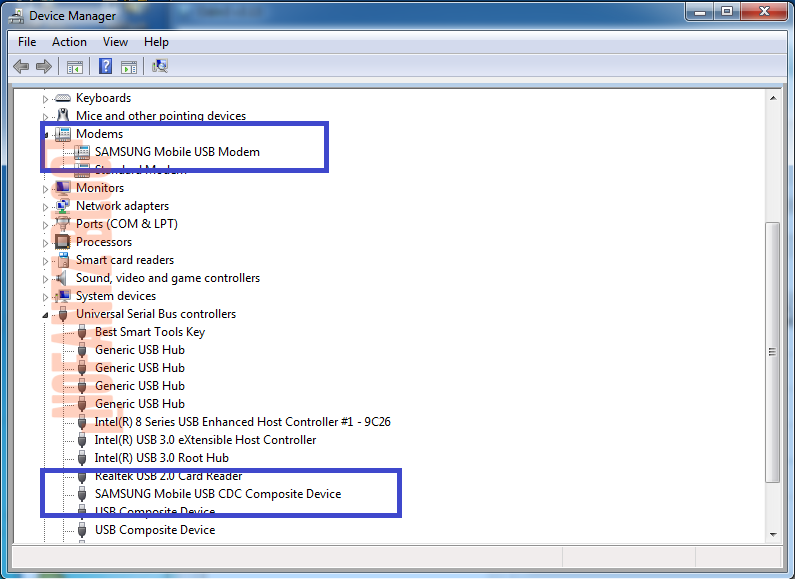Viewport: 795px width, 579px height.
Task: Click the Best Smart Tools Key USB icon
Action: [x=82, y=332]
